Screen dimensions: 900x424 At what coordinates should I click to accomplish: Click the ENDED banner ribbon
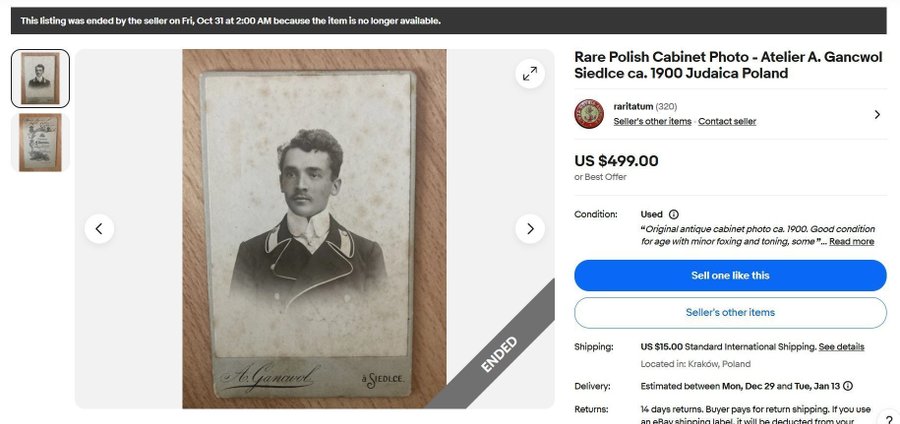[499, 354]
